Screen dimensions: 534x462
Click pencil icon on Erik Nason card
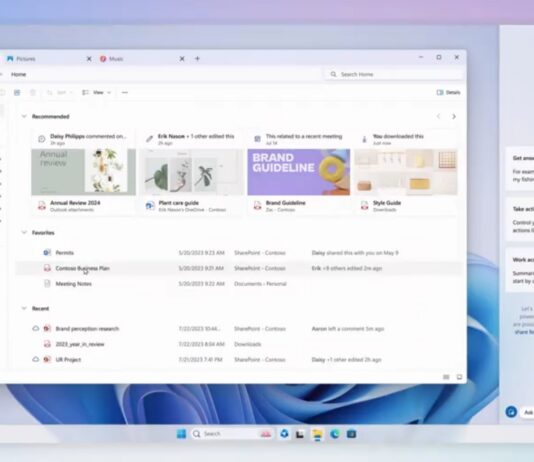150,139
